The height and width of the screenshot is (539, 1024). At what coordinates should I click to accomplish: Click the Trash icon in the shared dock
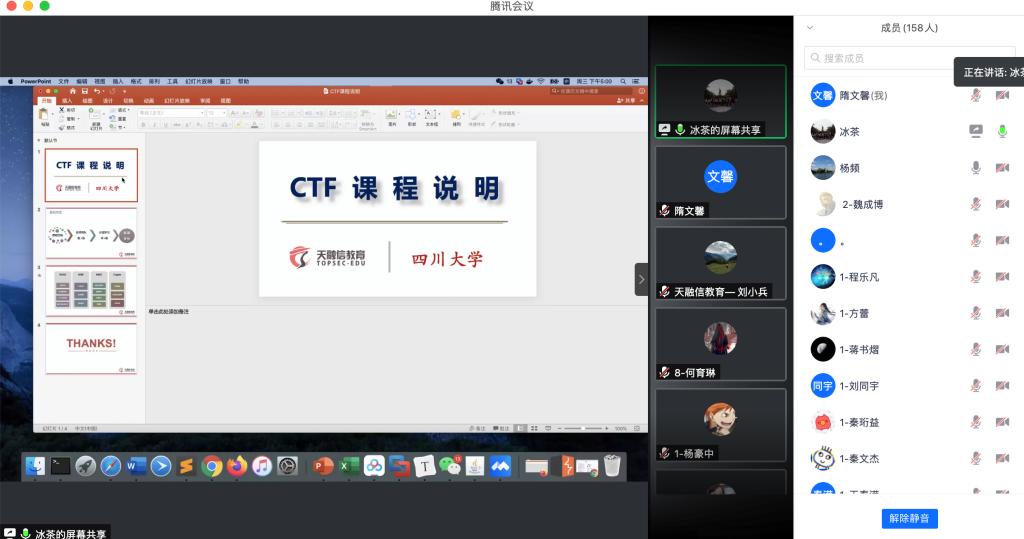[x=612, y=465]
